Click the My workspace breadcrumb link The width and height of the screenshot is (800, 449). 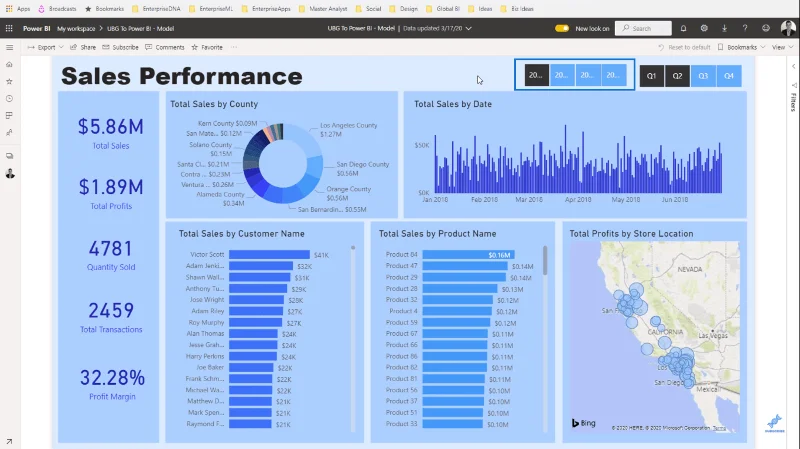76,29
